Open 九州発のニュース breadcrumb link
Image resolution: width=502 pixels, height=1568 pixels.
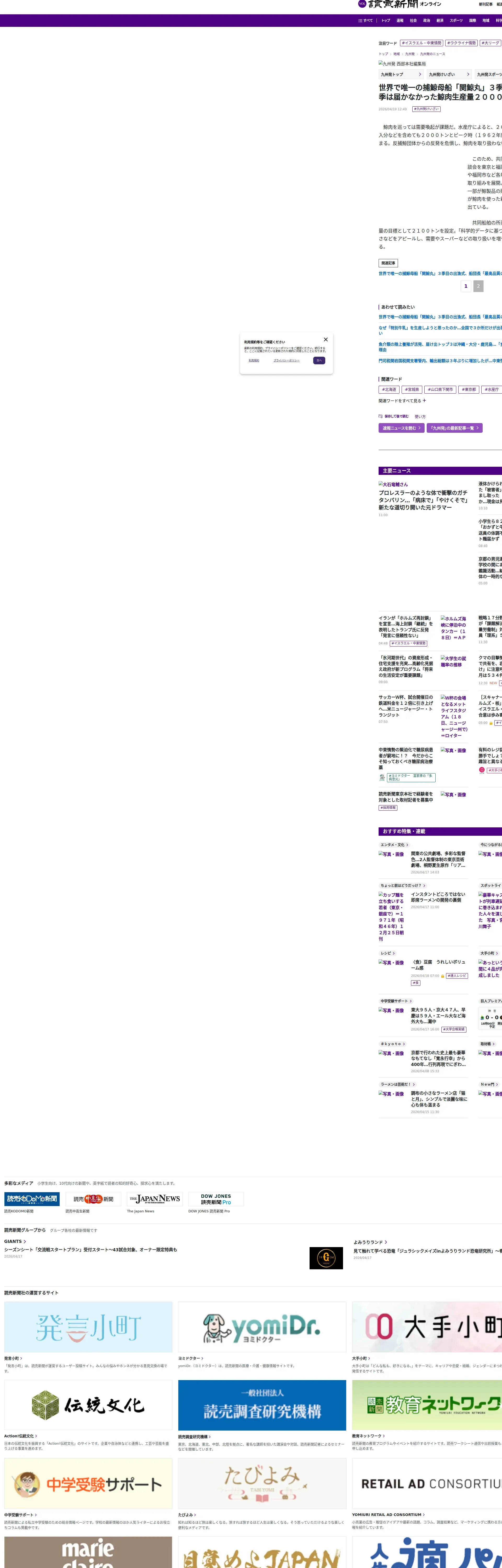432,54
